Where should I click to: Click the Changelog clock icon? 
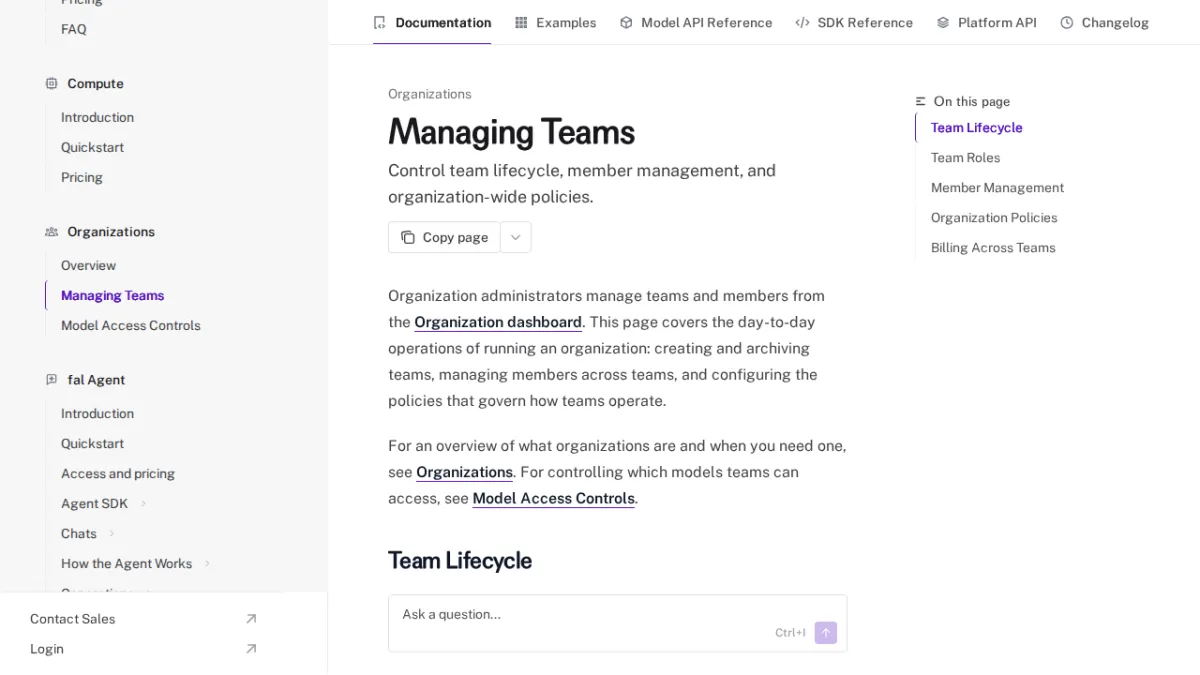1067,22
